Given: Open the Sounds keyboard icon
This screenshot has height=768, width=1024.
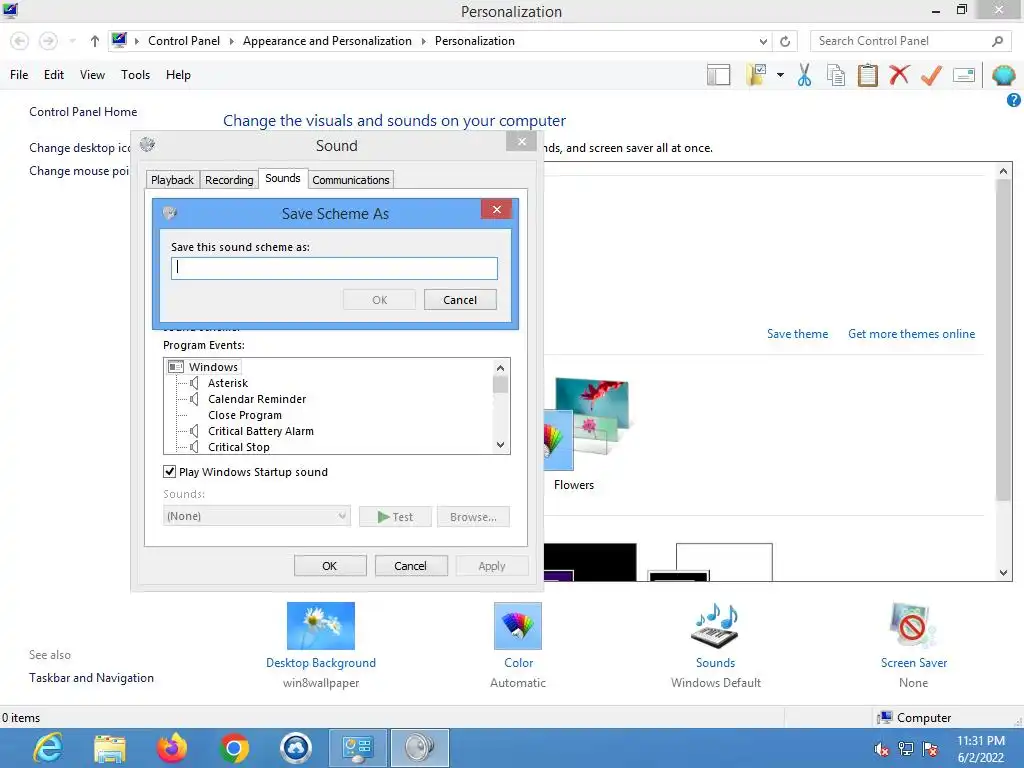Looking at the screenshot, I should (x=715, y=626).
